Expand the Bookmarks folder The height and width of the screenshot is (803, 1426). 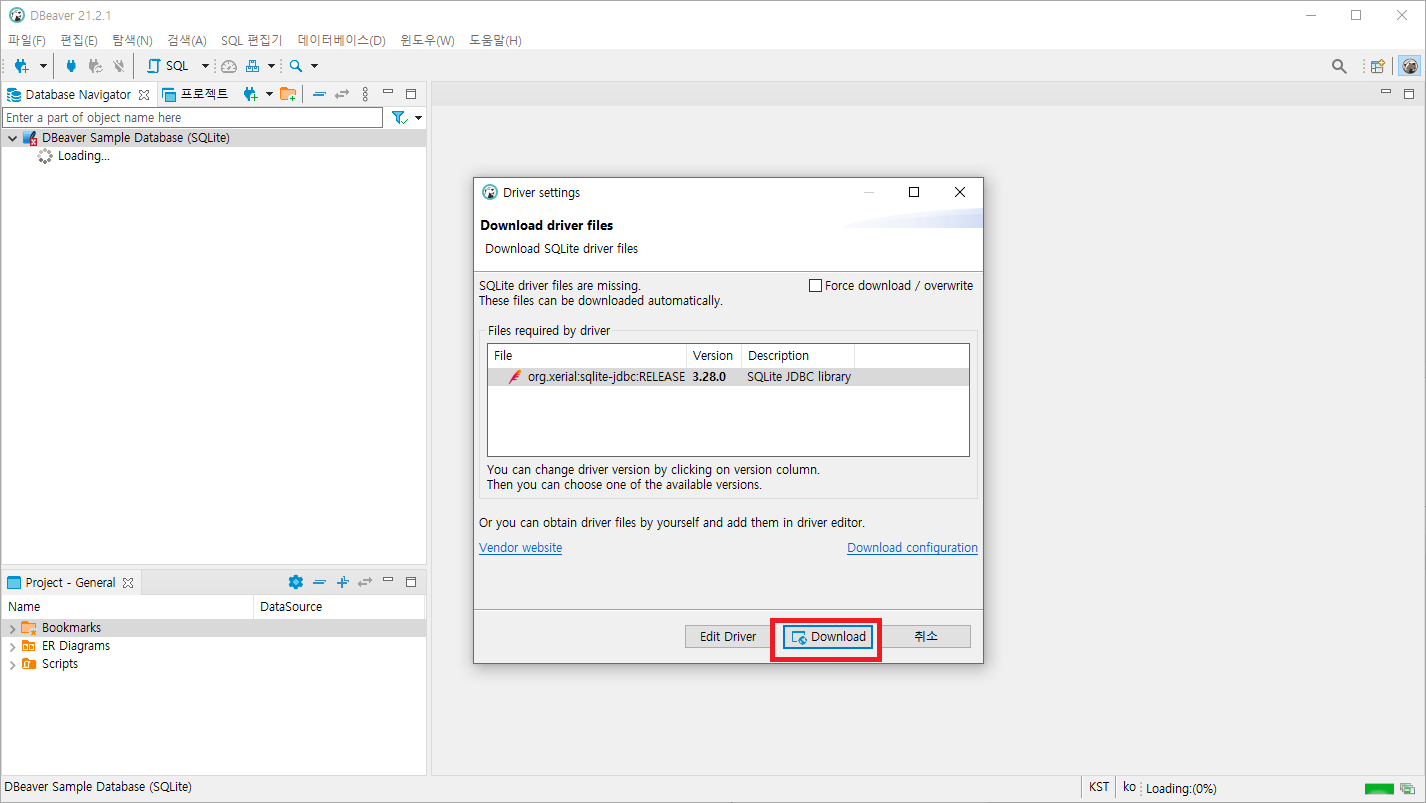(x=12, y=628)
